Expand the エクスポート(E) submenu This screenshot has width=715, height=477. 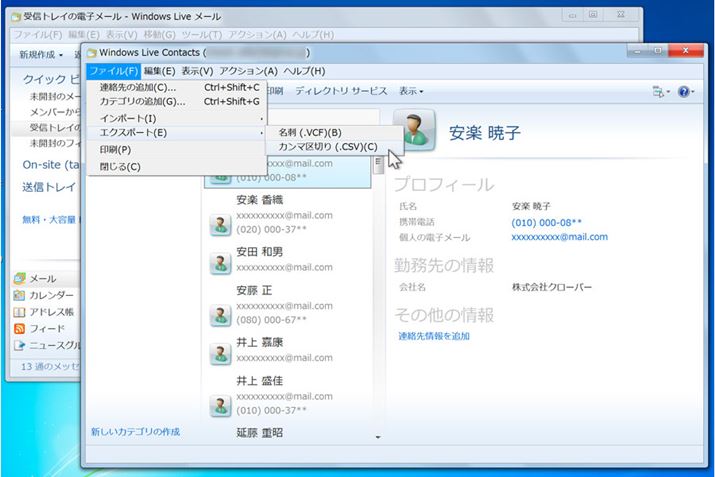tap(176, 133)
